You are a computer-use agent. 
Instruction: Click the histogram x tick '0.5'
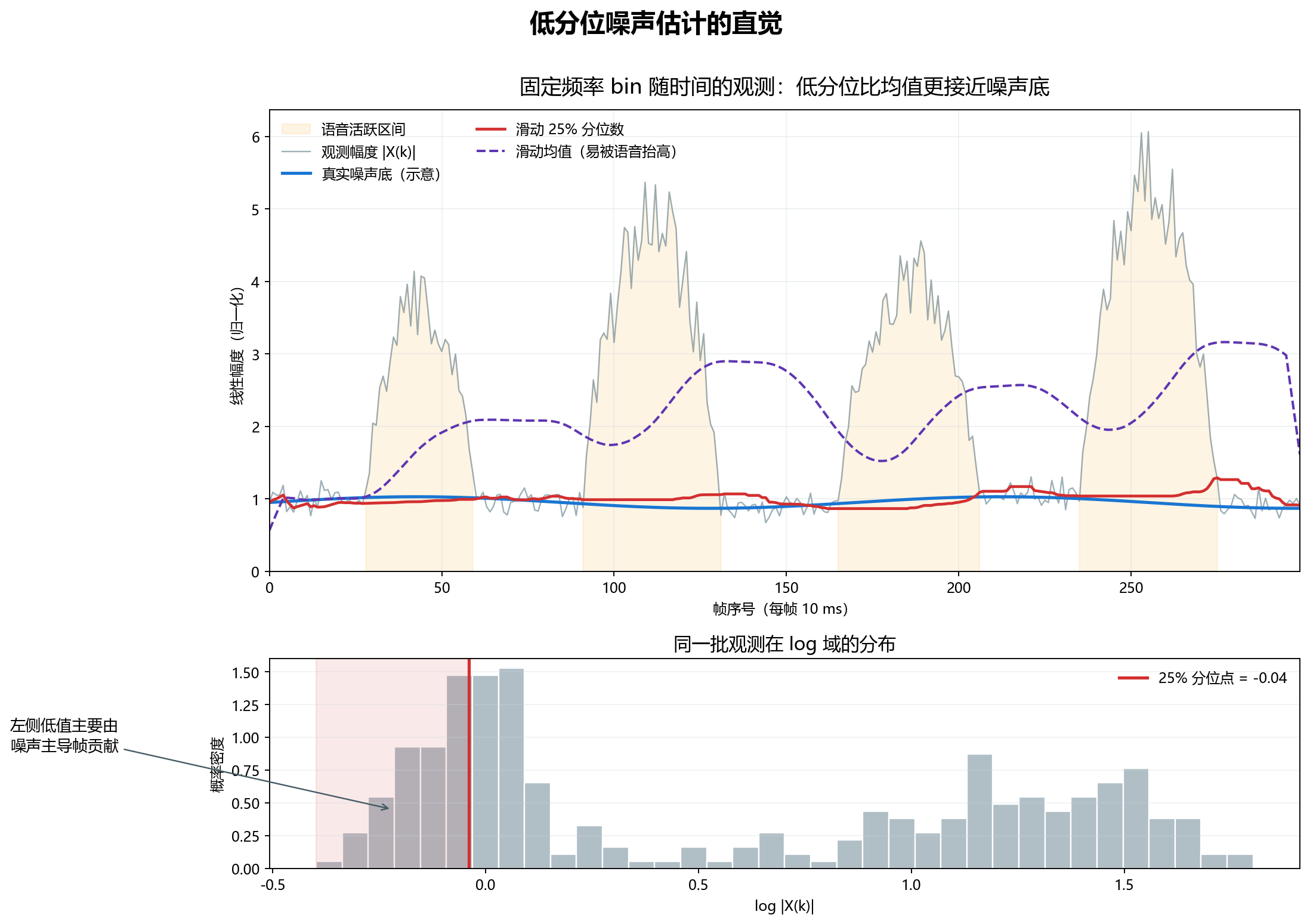699,885
